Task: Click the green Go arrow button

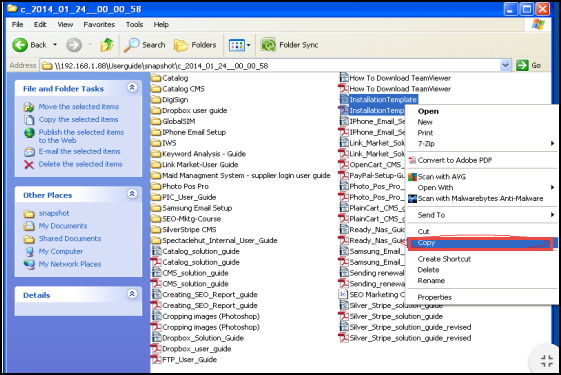Action: (x=522, y=65)
